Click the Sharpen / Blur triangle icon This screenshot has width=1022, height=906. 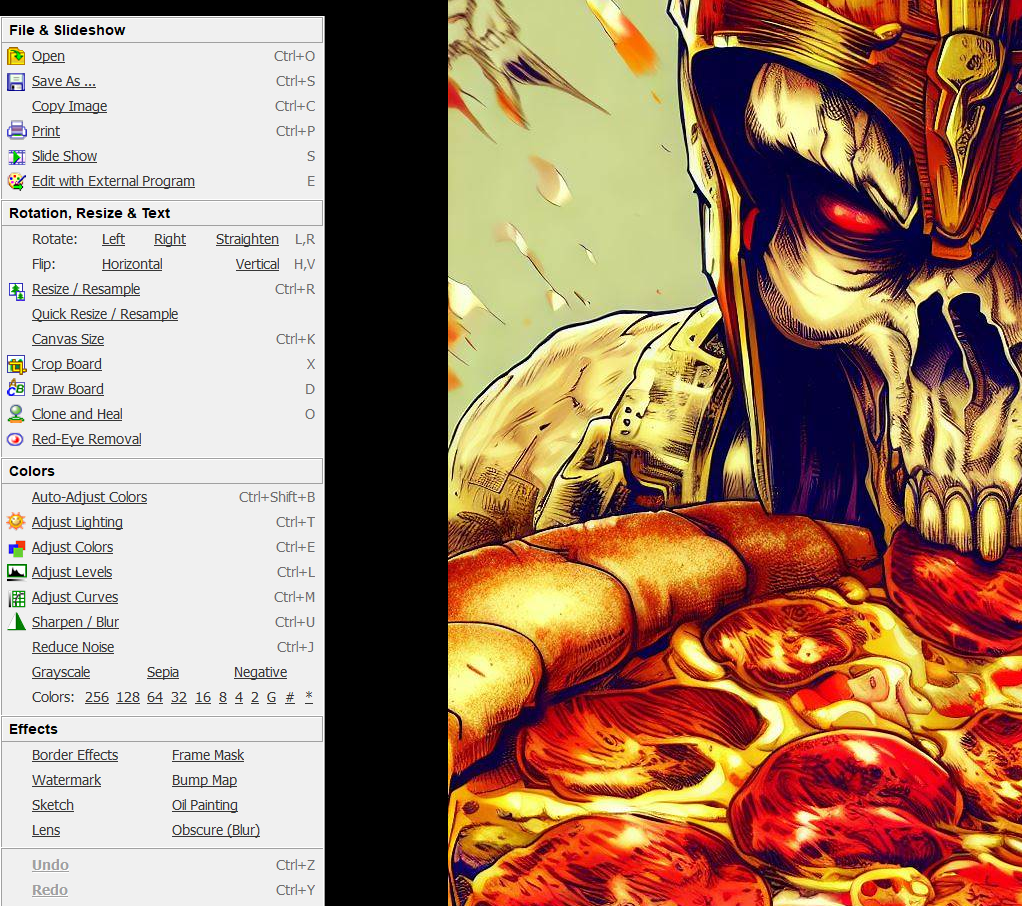click(x=16, y=622)
